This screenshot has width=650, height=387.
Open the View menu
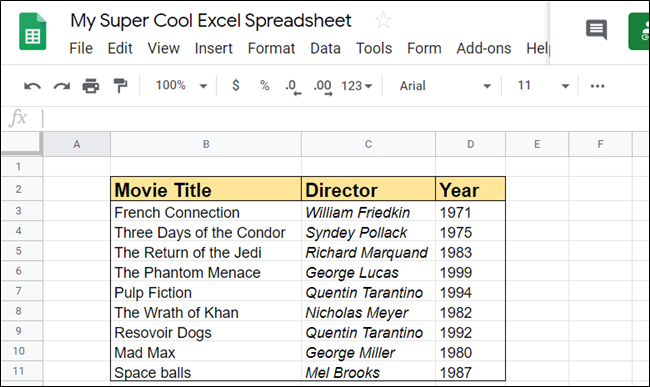click(164, 48)
